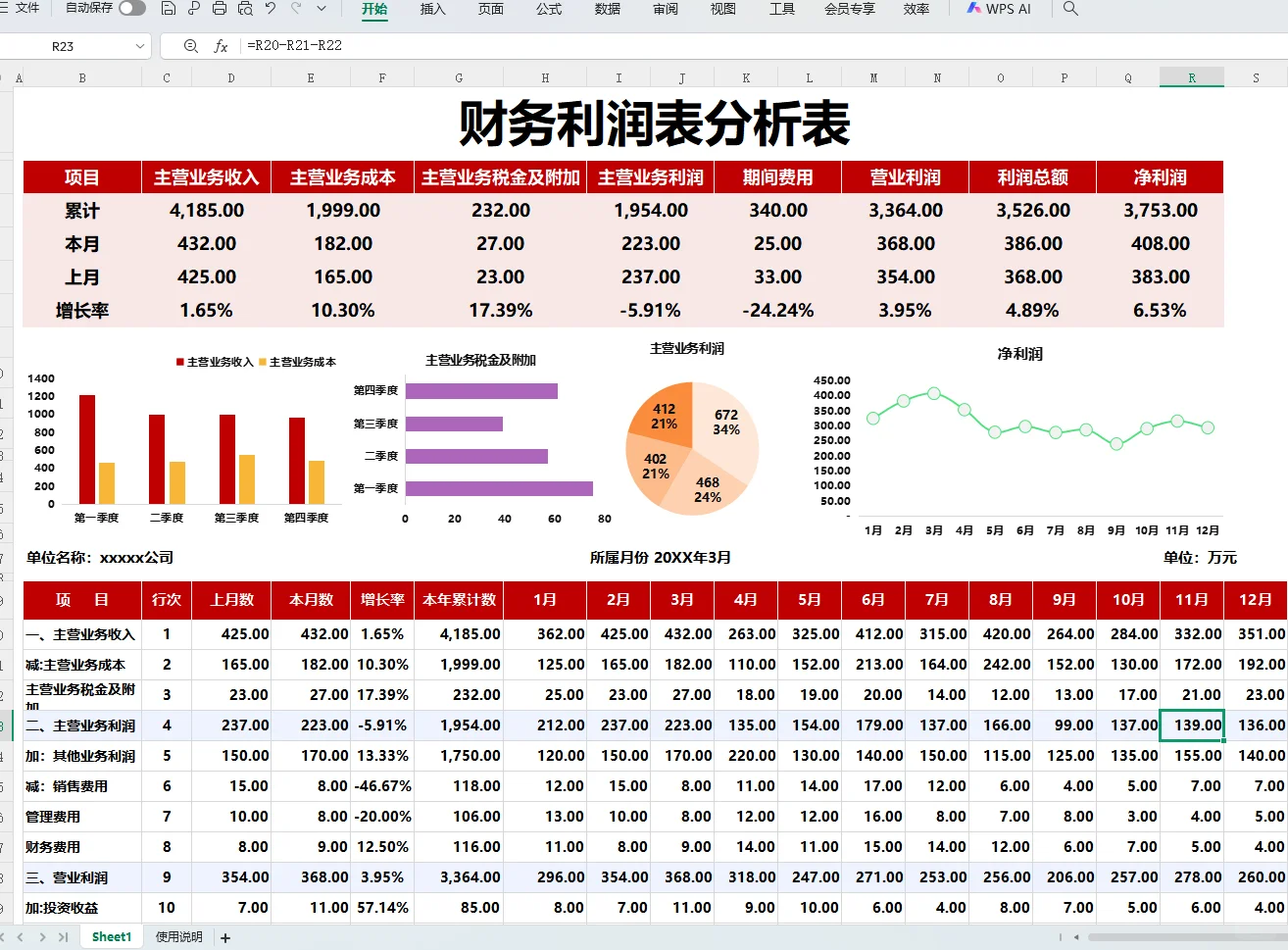
Task: Select the 使用说明 sheet tab
Action: [178, 937]
